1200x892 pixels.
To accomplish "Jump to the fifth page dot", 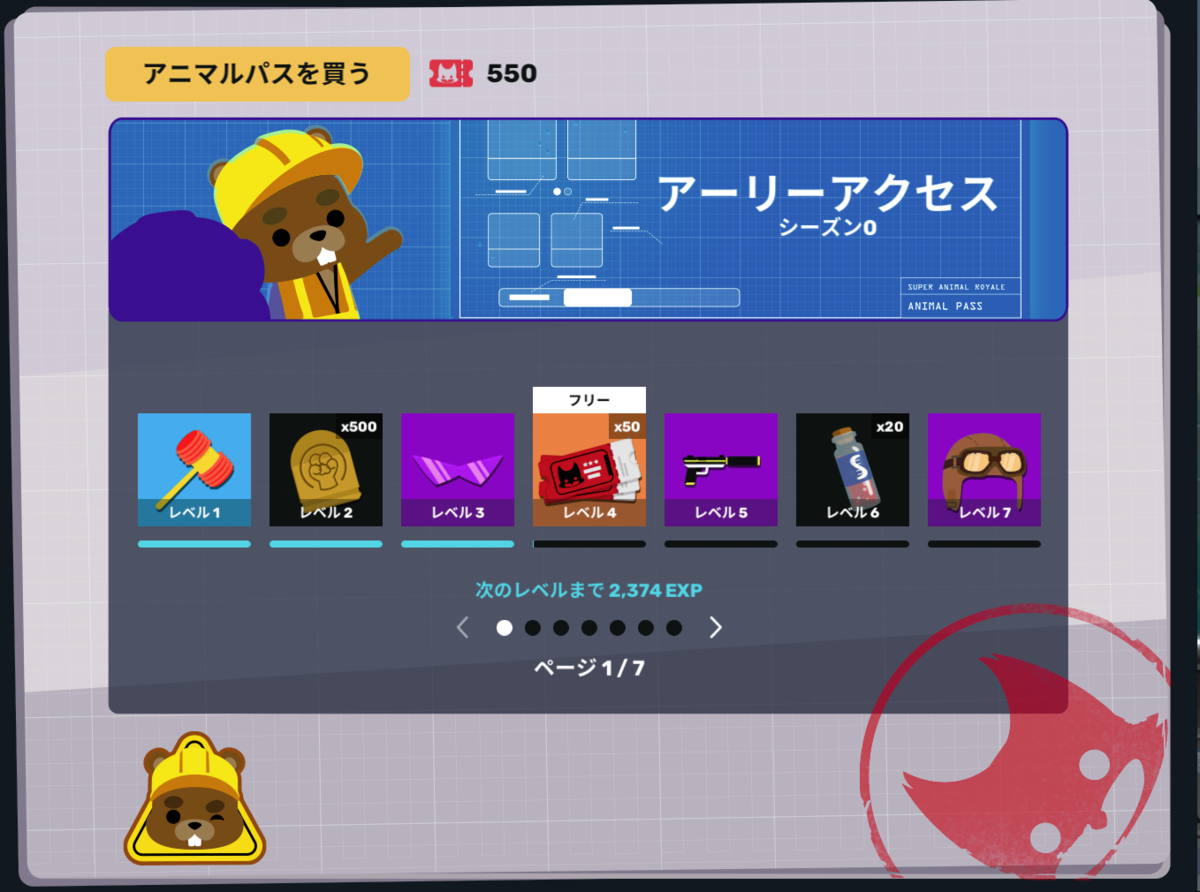I will (617, 627).
